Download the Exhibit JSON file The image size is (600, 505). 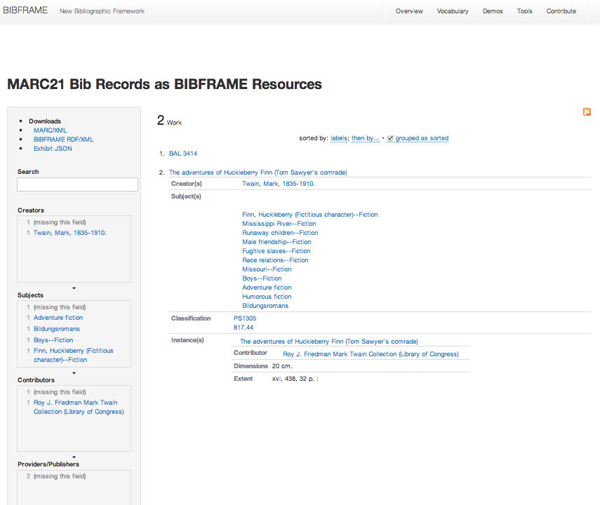coord(53,148)
